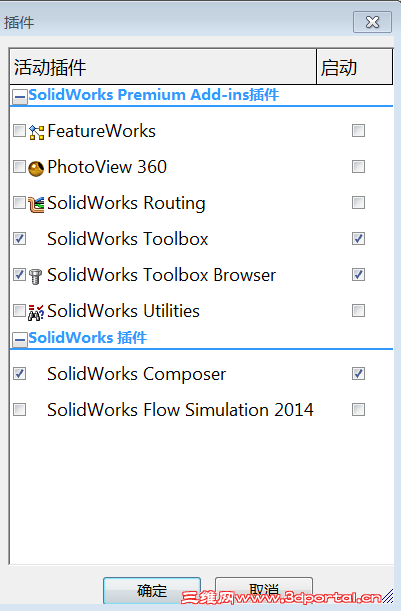Image resolution: width=401 pixels, height=611 pixels.
Task: Enable SolidWorks Flow Simulation 2014 active checkbox
Action: (19, 410)
